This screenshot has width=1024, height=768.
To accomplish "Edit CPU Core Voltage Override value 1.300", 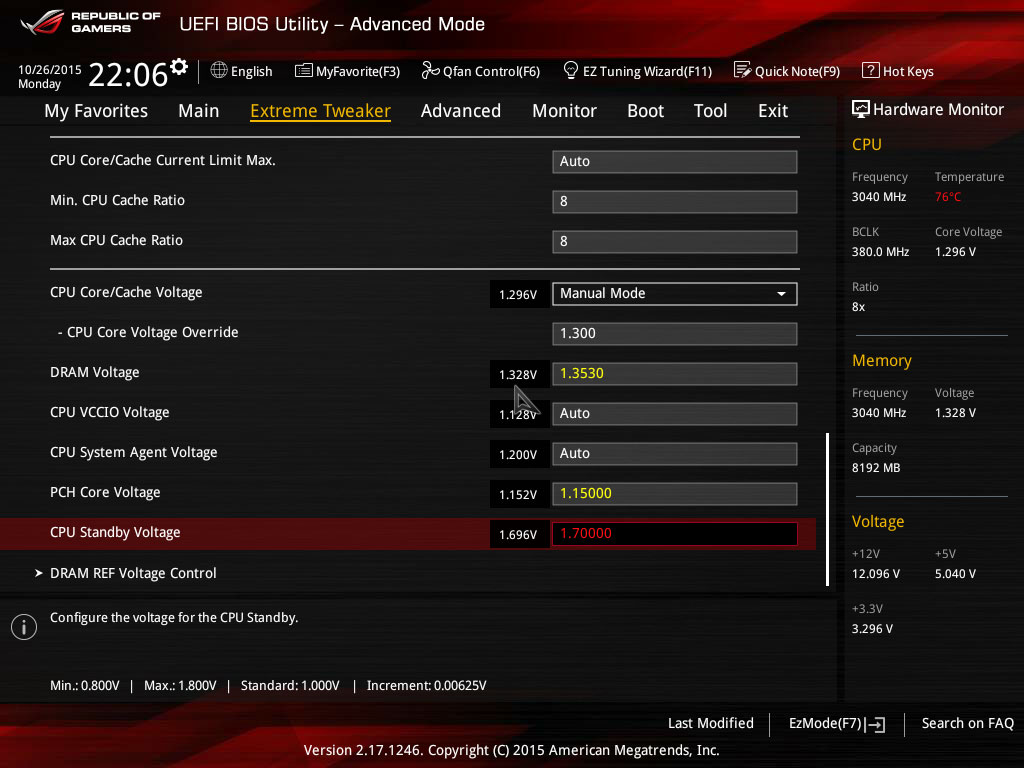I will click(x=675, y=334).
